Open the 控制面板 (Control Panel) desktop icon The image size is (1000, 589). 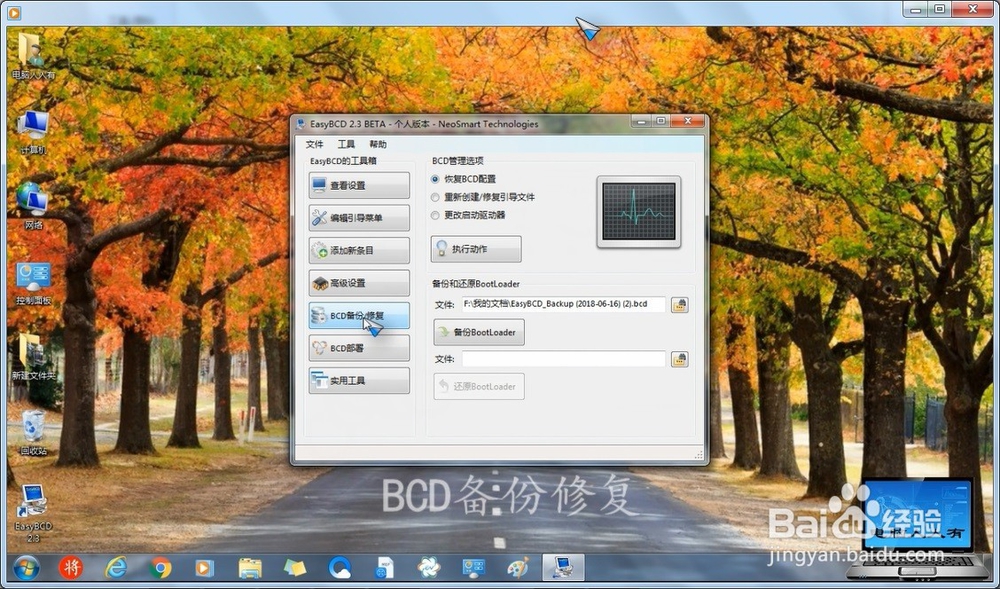(x=33, y=284)
